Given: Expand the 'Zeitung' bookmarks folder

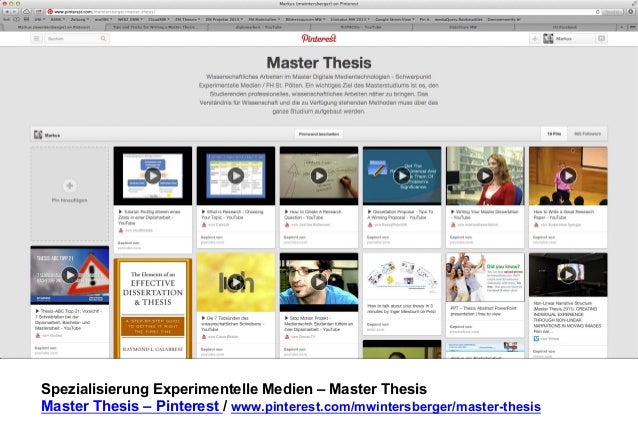Looking at the screenshot, I should pyautogui.click(x=79, y=20).
